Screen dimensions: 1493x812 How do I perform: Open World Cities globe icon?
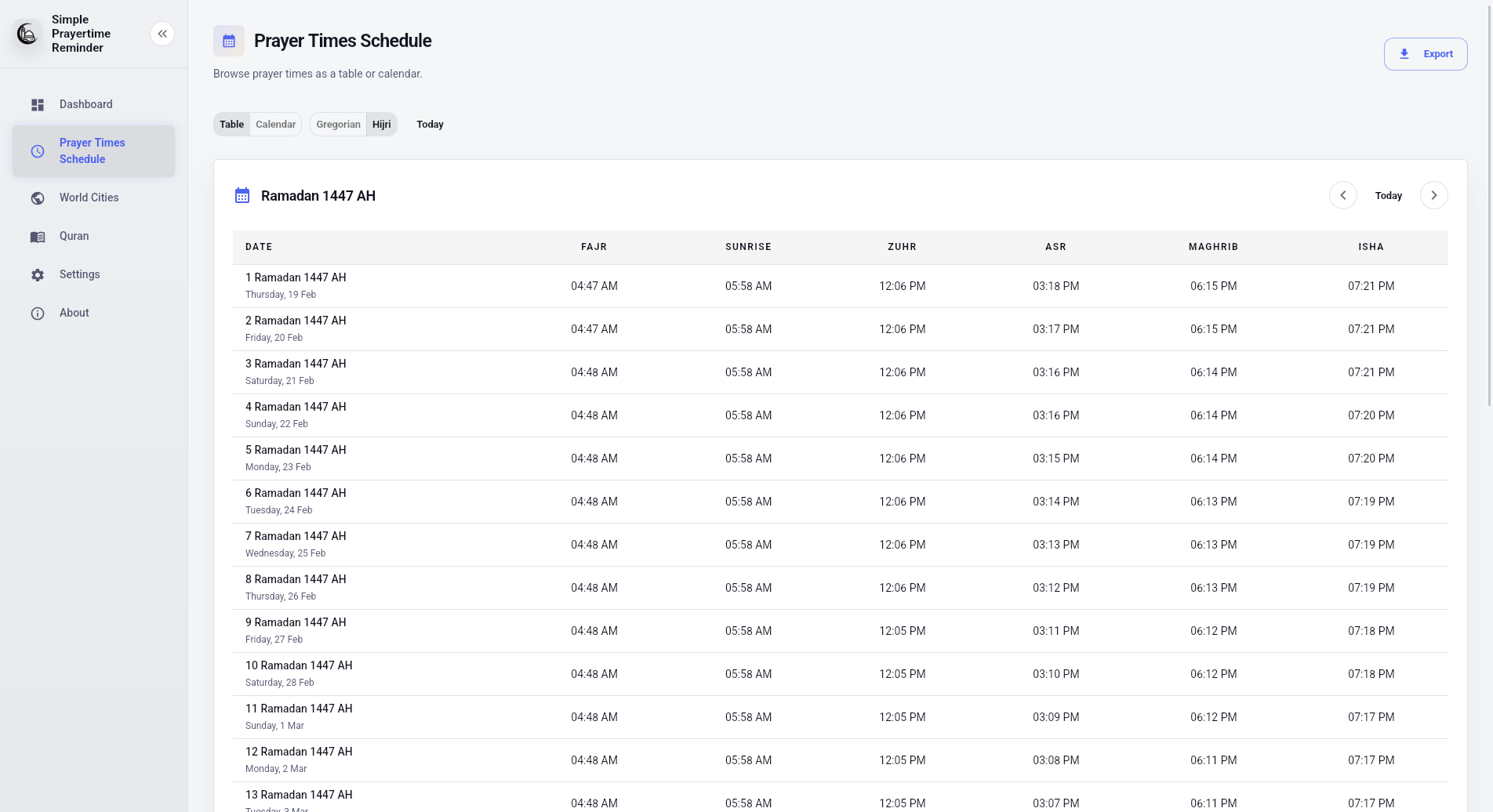tap(38, 198)
